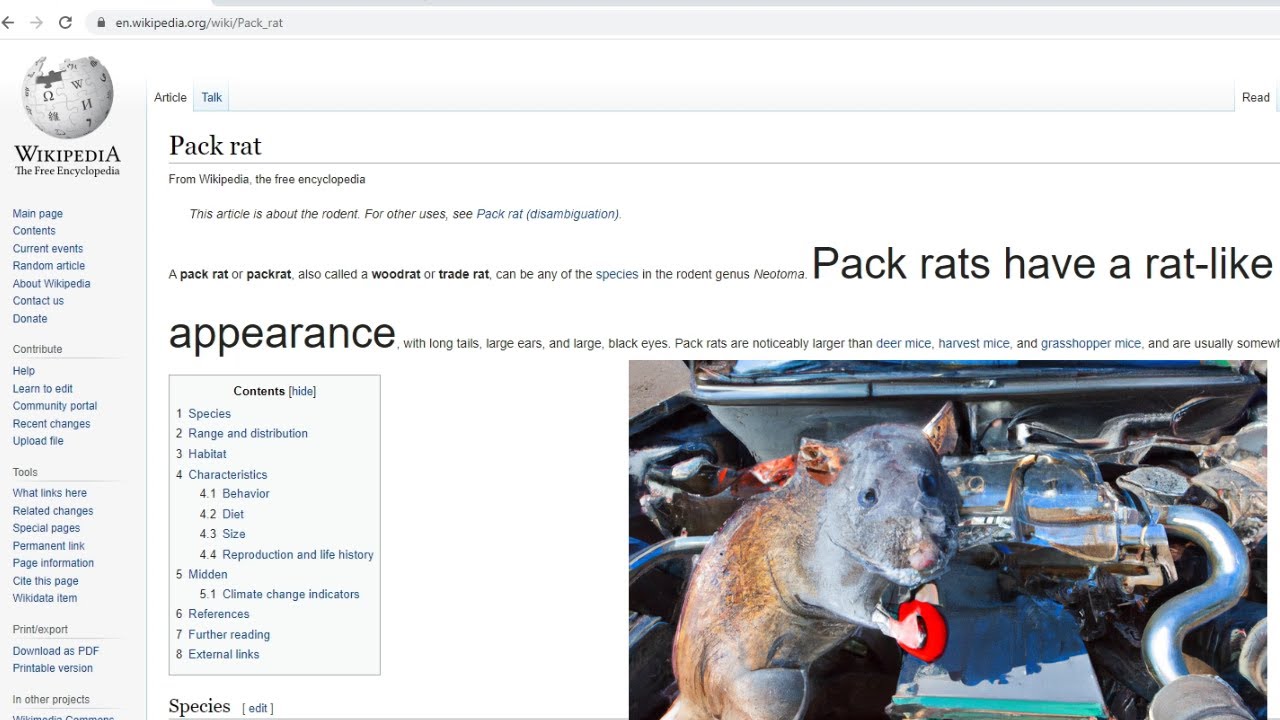Open What links here

(50, 493)
